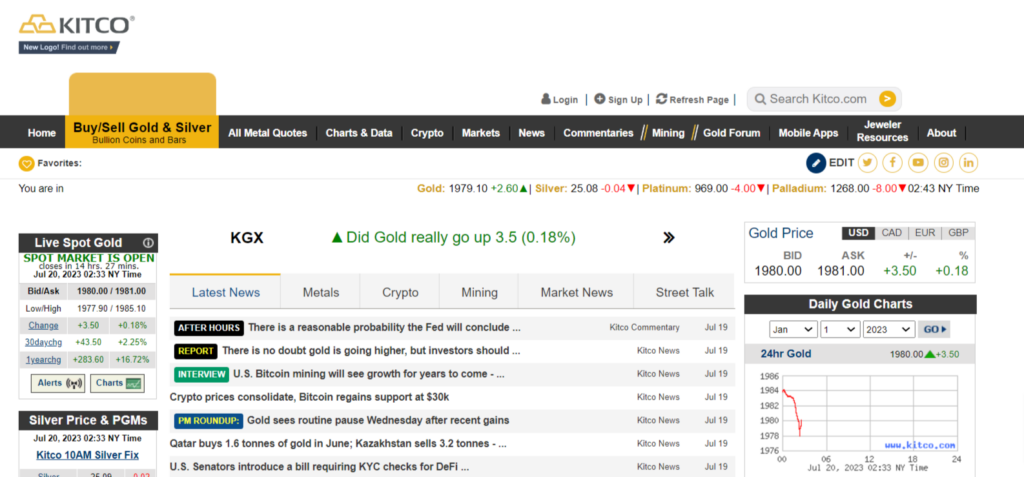The image size is (1024, 477).
Task: Open the New Logo find out more banner
Action: click(69, 47)
